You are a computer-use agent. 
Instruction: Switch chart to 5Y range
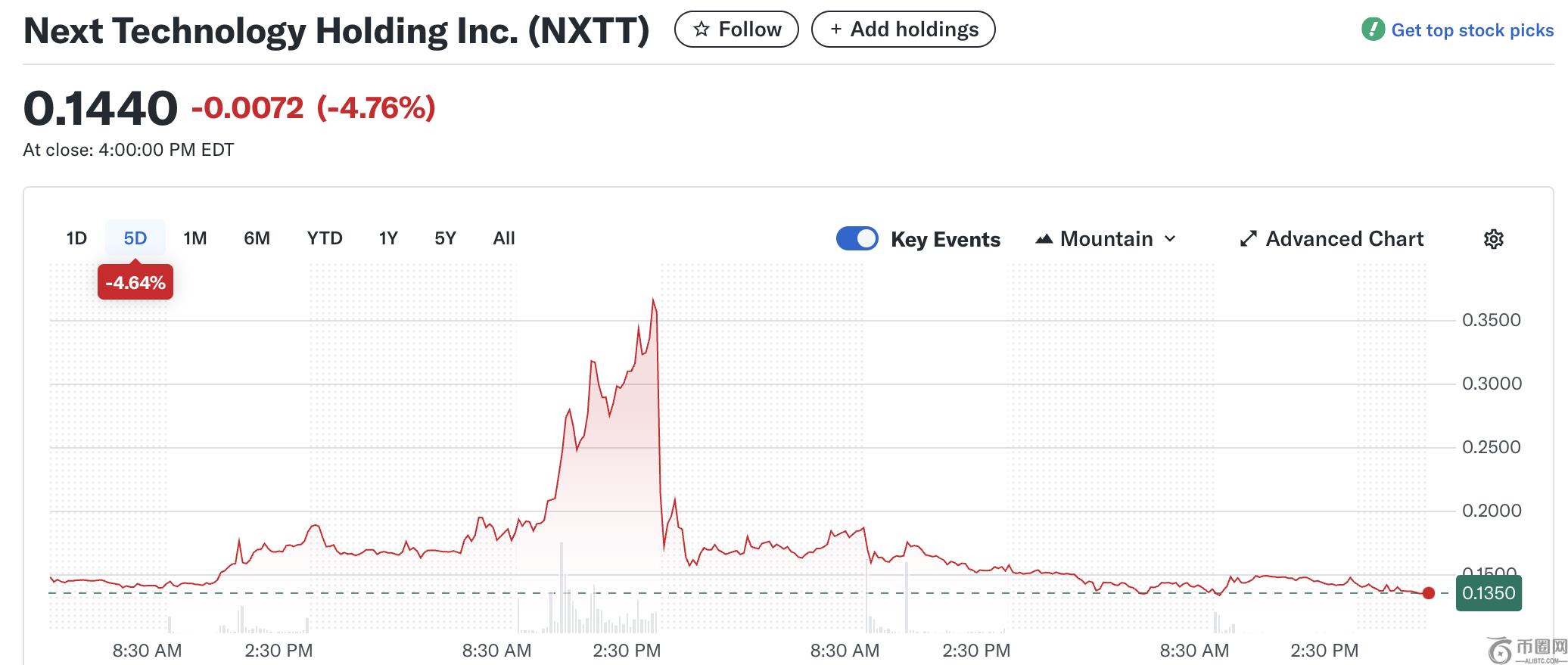(445, 238)
